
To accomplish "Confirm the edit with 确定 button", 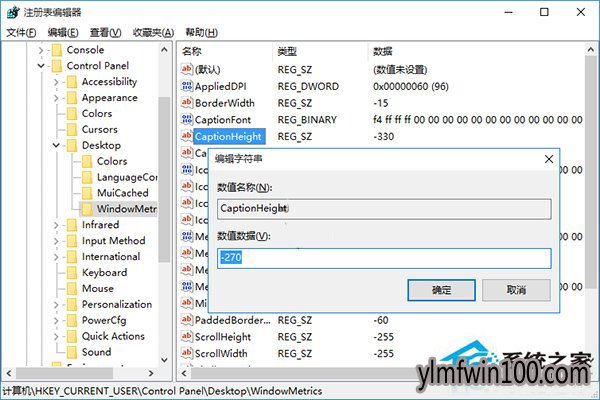I will 441,290.
